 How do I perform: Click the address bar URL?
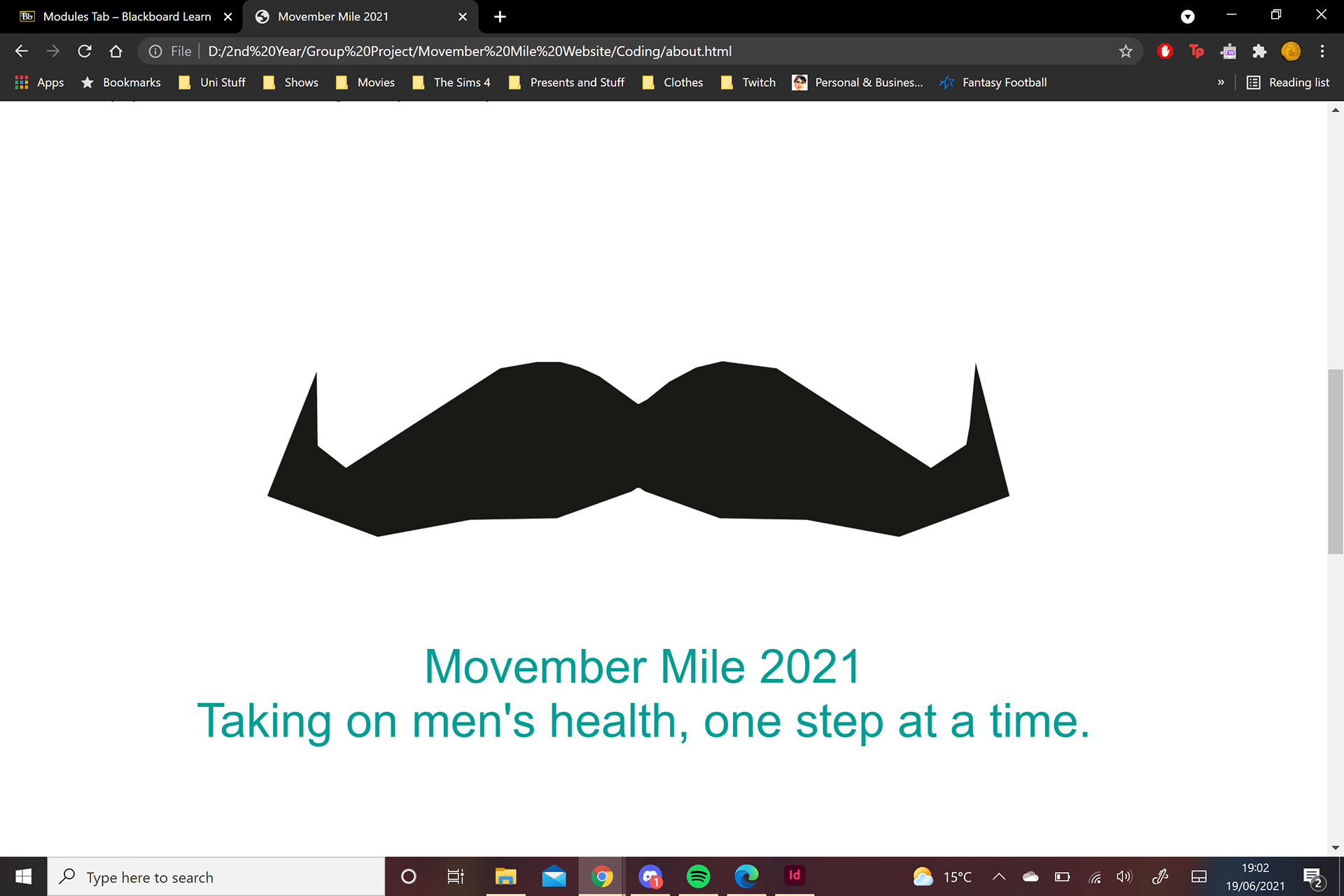(470, 51)
